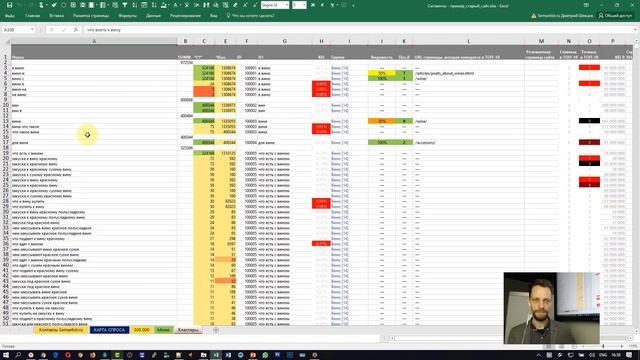Screen dimensions: 640x360
Task: Select column L header
Action: [469, 41]
